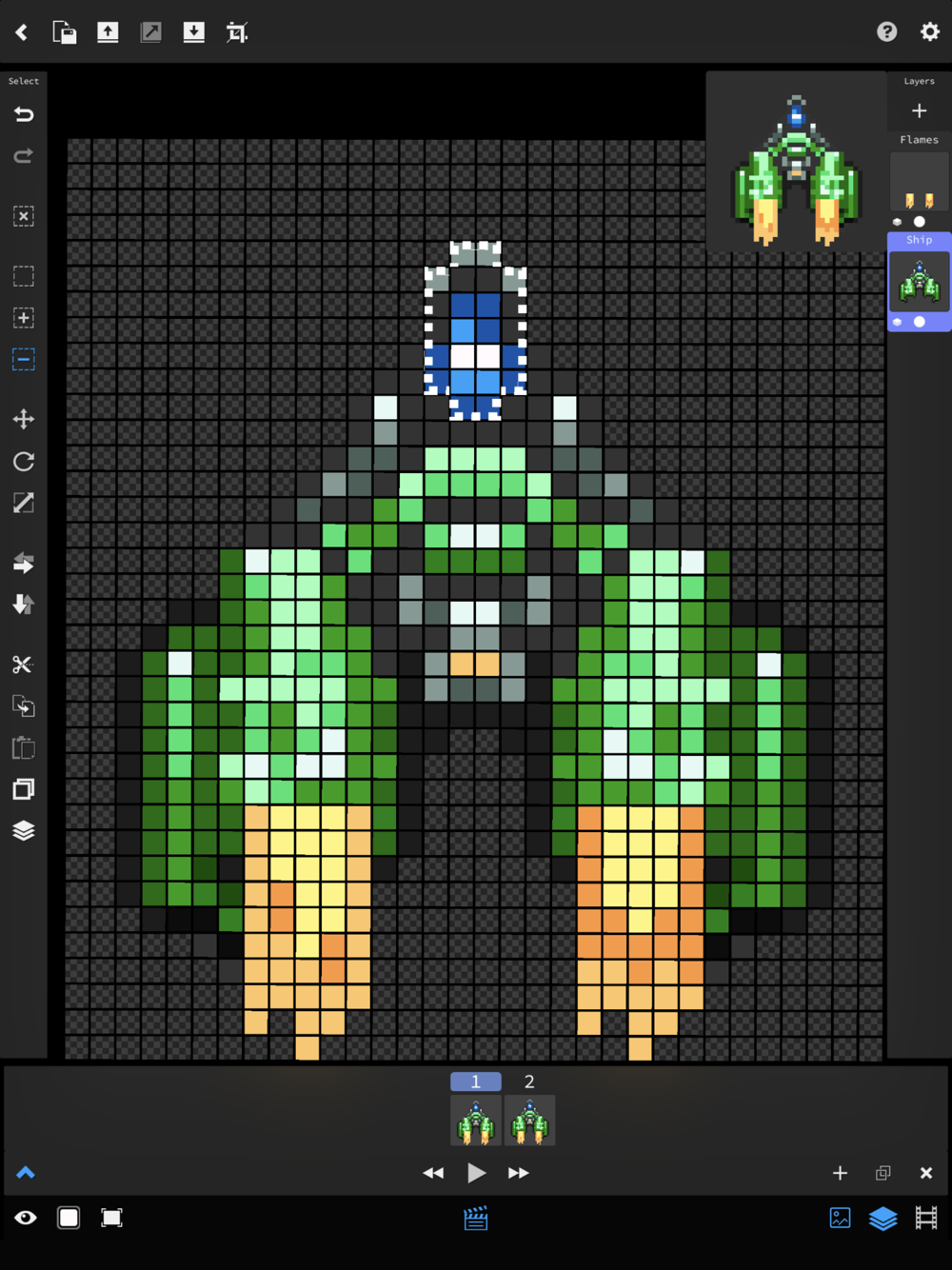Tap the spaceship preview thumbnail
Viewport: 952px width, 1270px height.
point(796,162)
